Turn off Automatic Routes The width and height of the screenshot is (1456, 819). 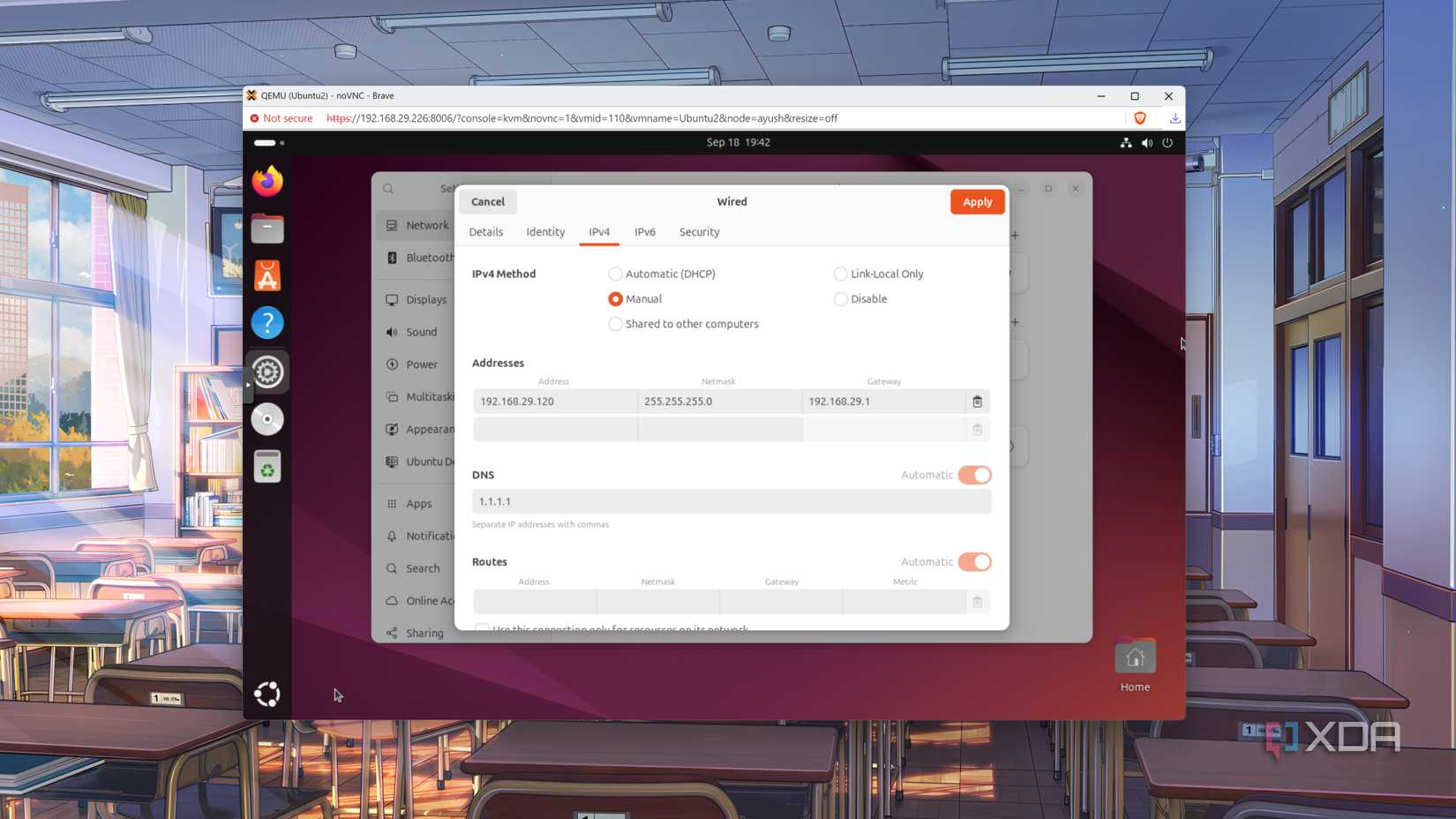[x=974, y=562]
